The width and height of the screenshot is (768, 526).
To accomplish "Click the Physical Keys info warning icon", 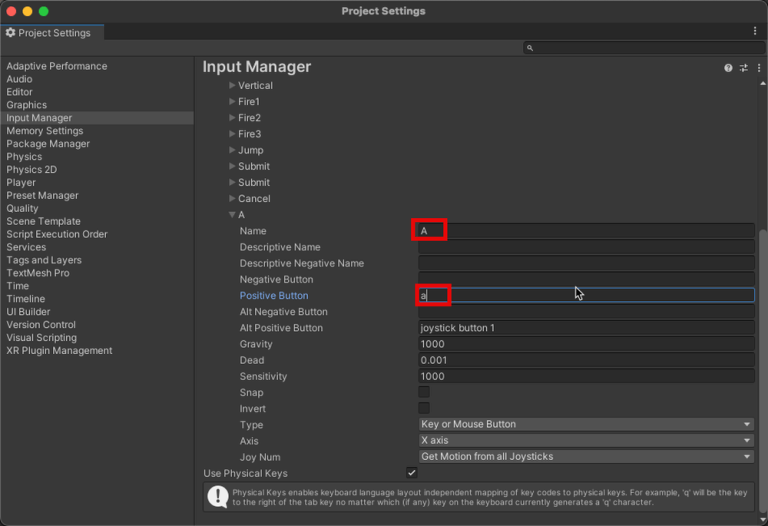I will click(217, 497).
